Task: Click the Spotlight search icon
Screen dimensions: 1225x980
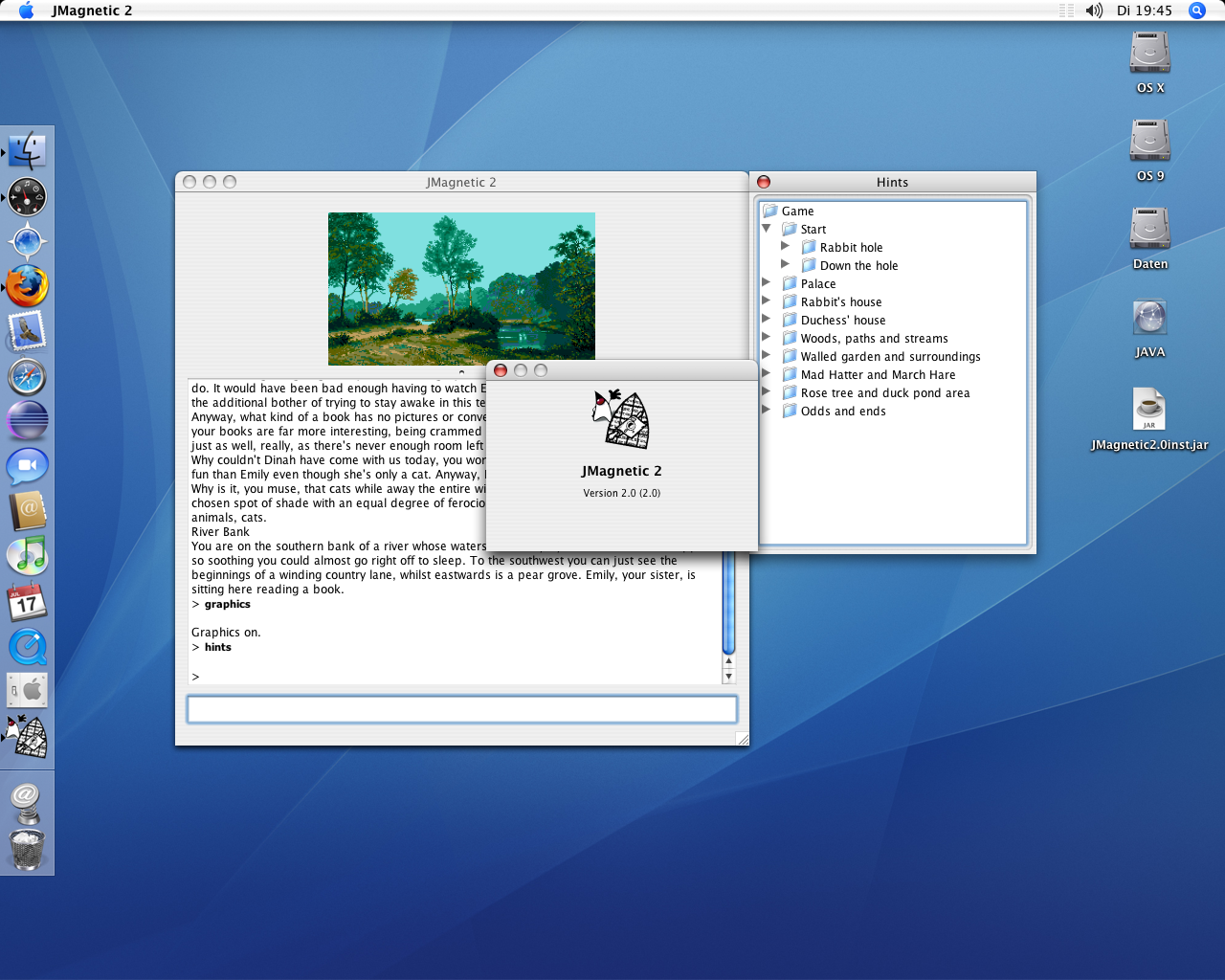Action: 1196,11
